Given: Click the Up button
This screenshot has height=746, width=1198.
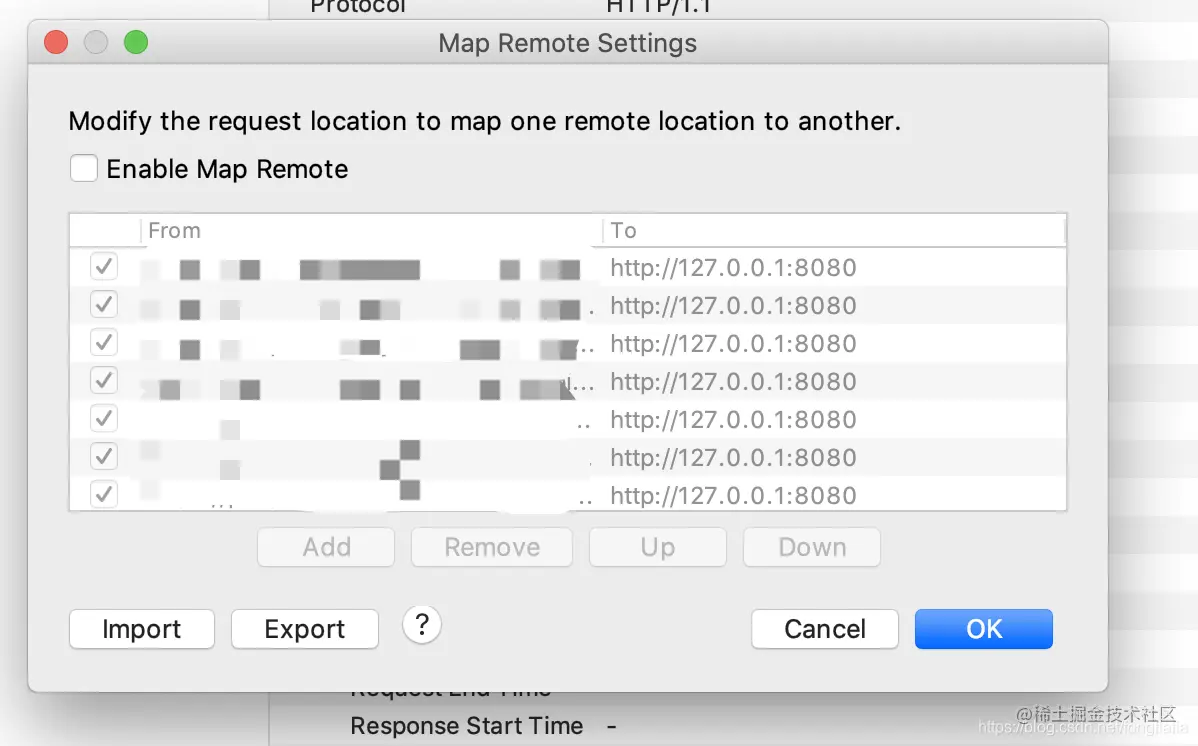Looking at the screenshot, I should (658, 547).
